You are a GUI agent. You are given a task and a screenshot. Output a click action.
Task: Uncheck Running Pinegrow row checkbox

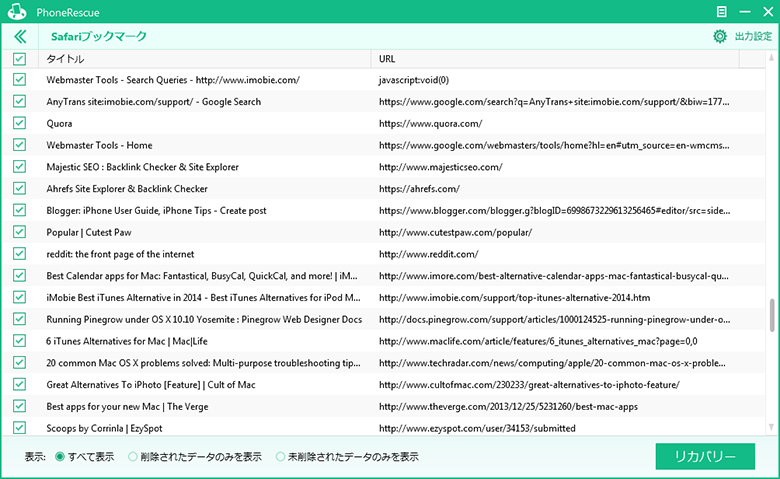tap(19, 319)
